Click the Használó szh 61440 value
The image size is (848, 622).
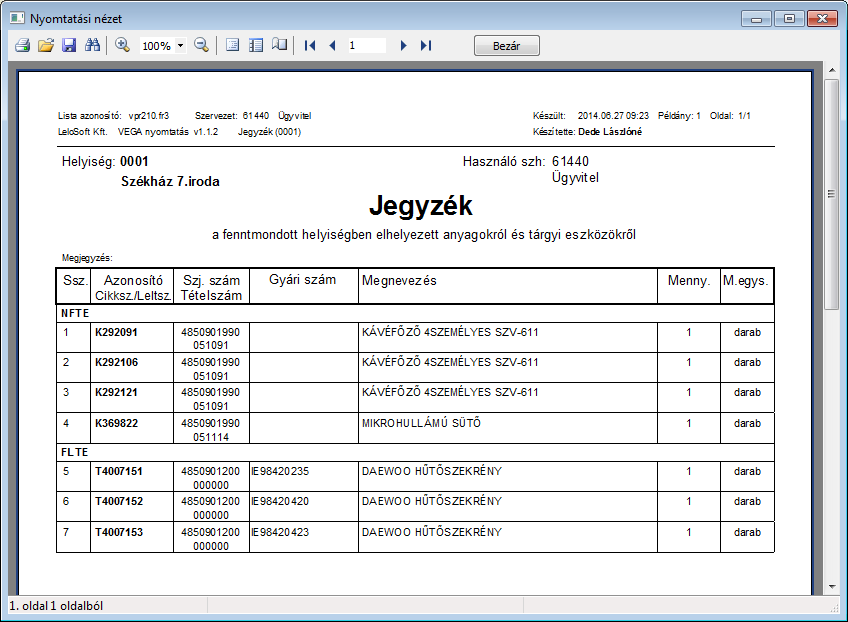click(570, 161)
